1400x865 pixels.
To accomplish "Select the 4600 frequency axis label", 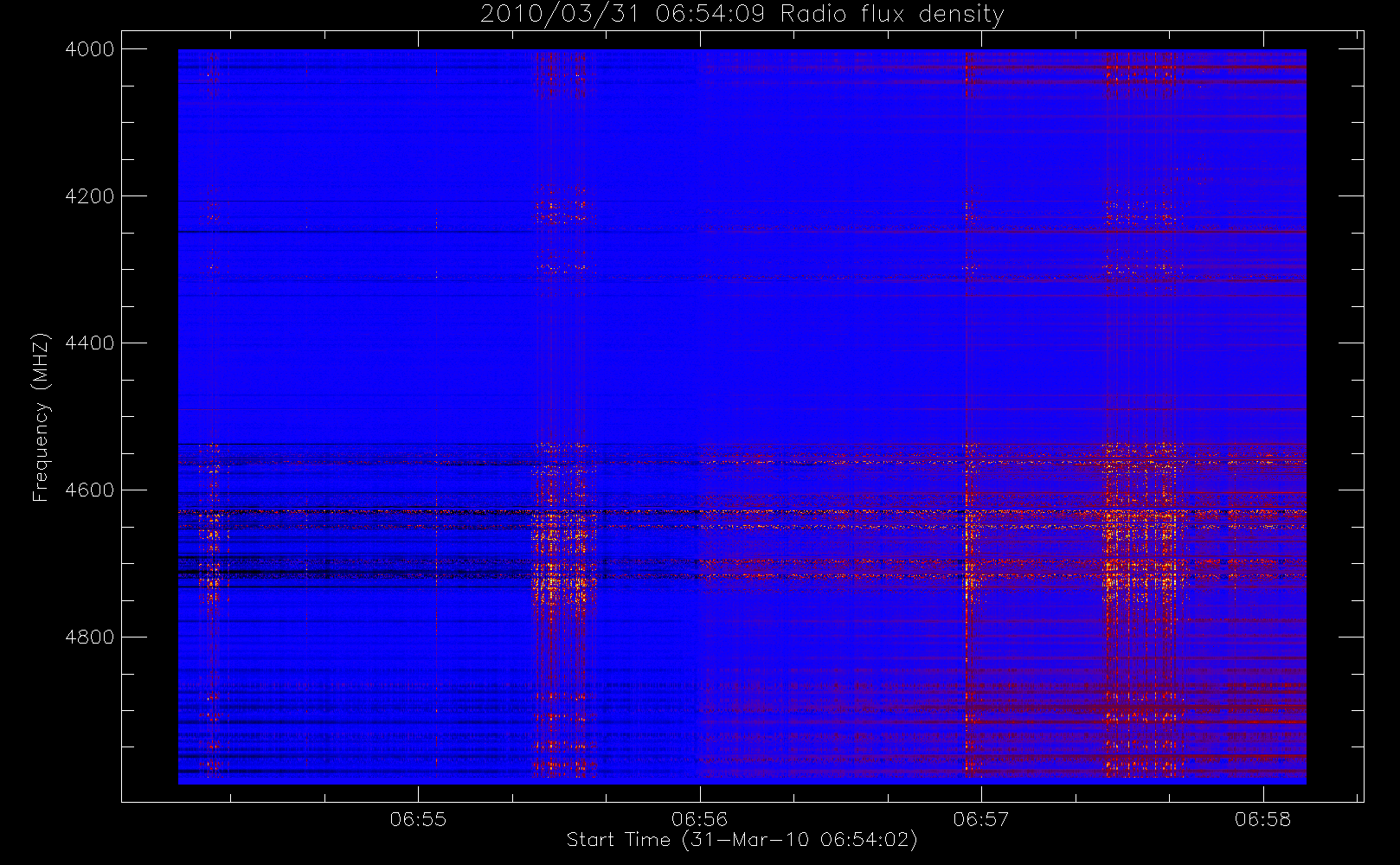I will pyautogui.click(x=90, y=490).
